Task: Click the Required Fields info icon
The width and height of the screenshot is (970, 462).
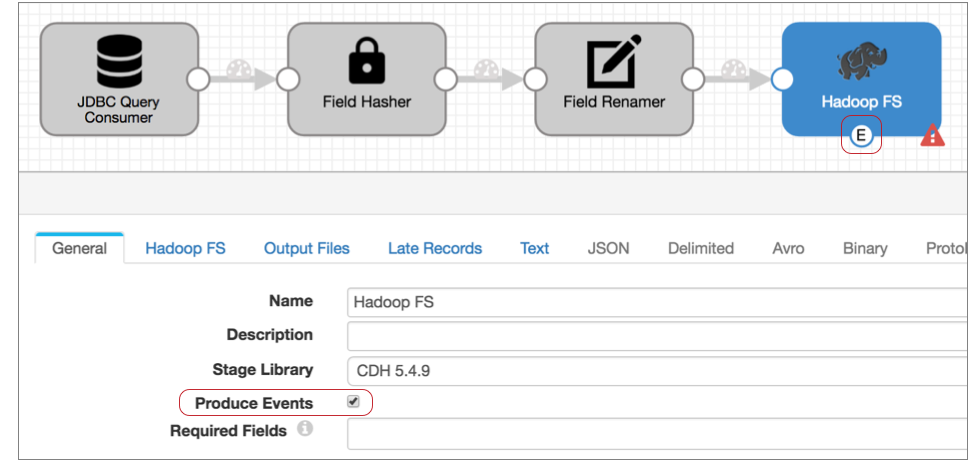Action: click(x=305, y=431)
